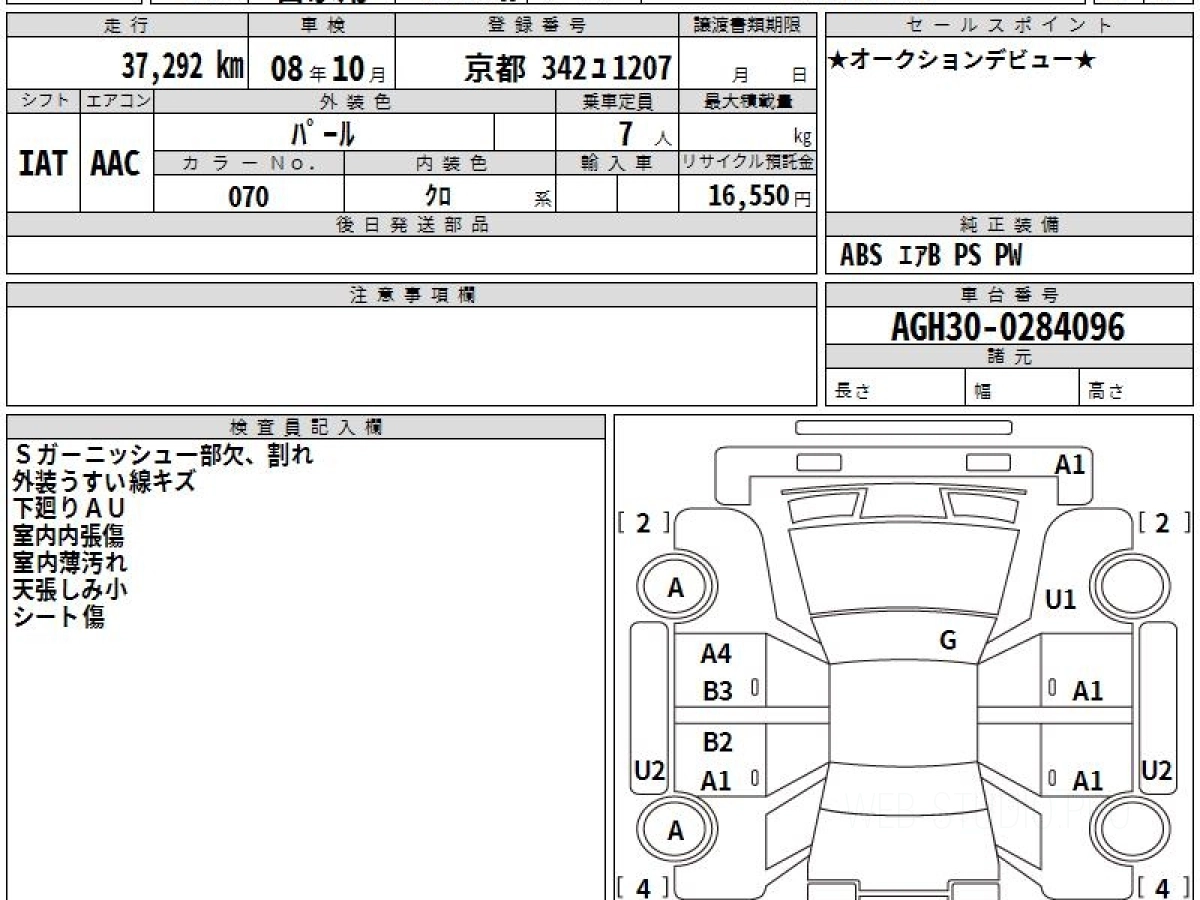Select the 室内薄汚れ note
The image size is (1200, 900).
[70, 563]
